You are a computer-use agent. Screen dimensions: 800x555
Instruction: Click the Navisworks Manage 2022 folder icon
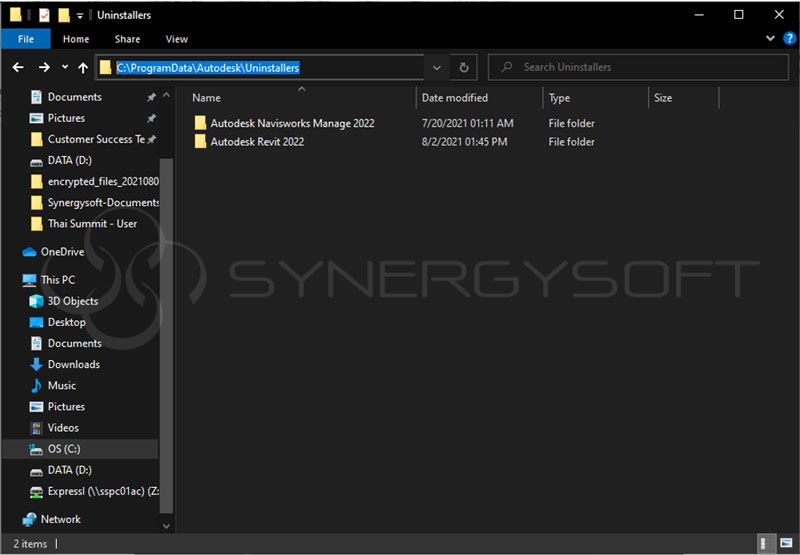[x=201, y=123]
